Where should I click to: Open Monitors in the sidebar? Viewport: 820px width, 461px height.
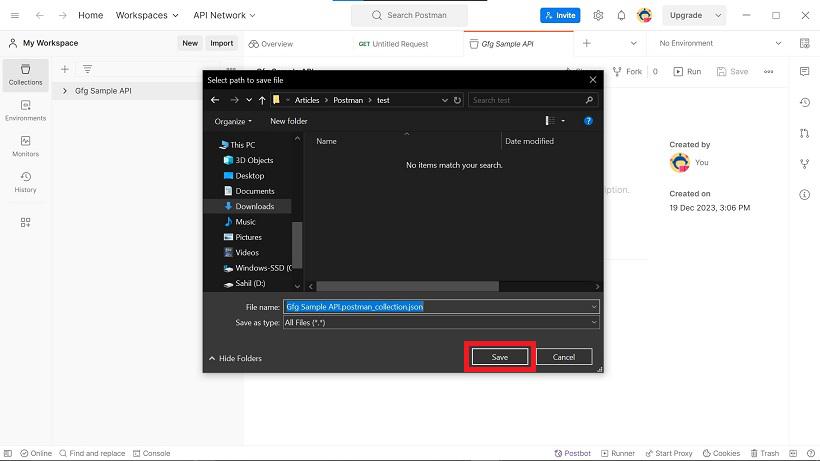tap(25, 146)
